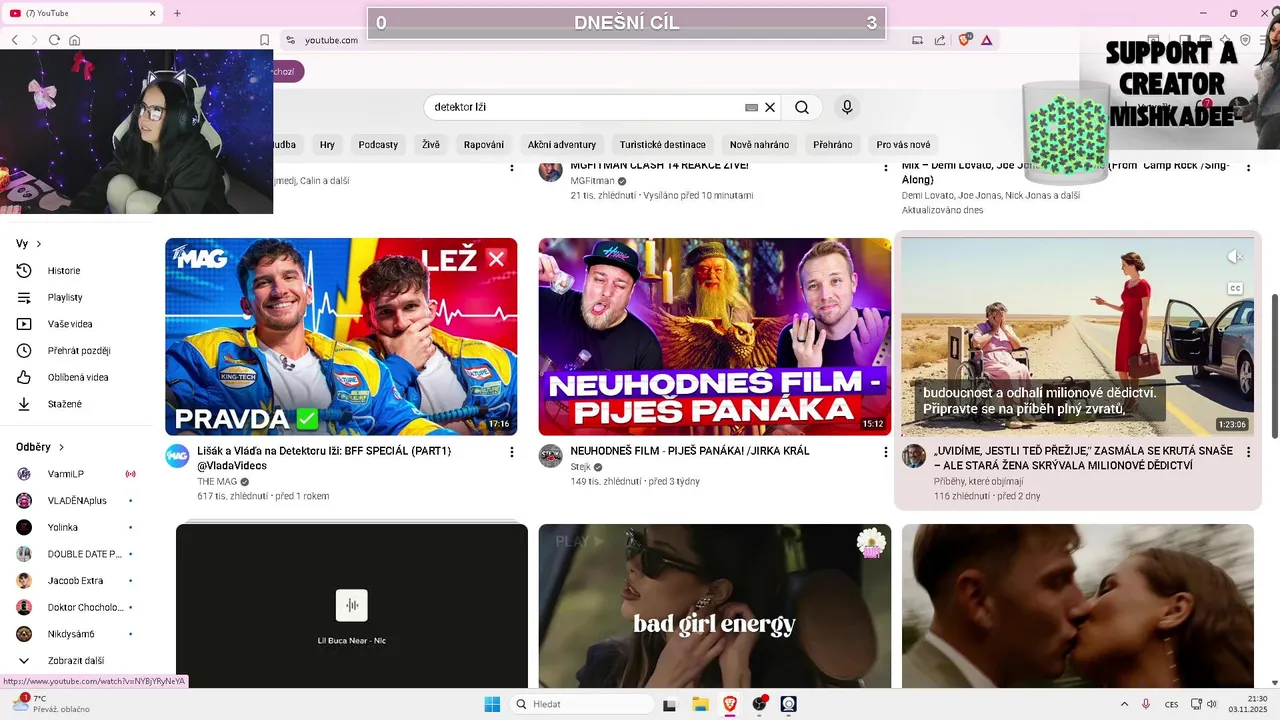Go back with the browser back arrow
The image size is (1280, 720).
pyautogui.click(x=14, y=40)
